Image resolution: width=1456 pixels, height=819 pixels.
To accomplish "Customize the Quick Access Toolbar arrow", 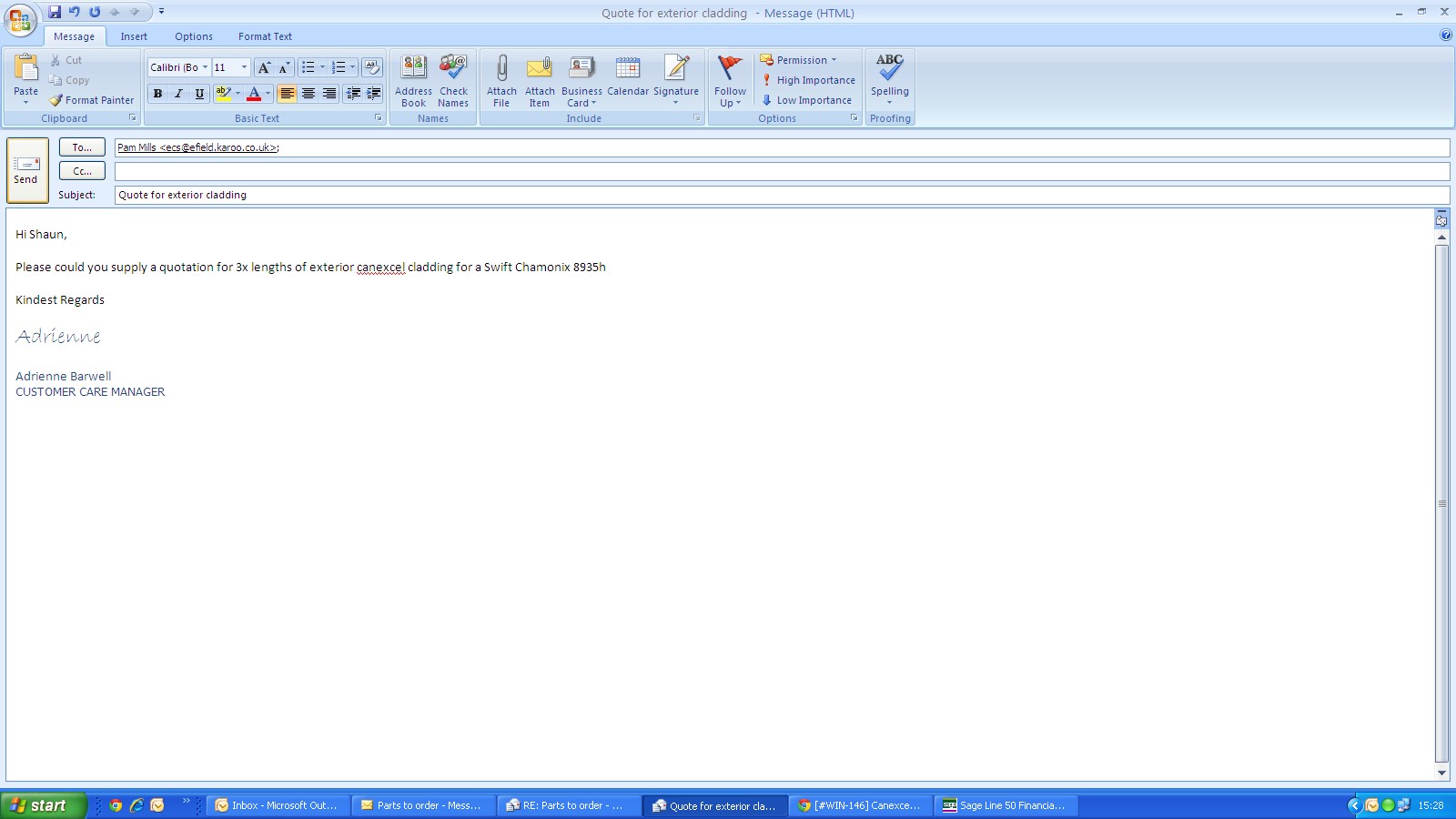I will pos(161,12).
